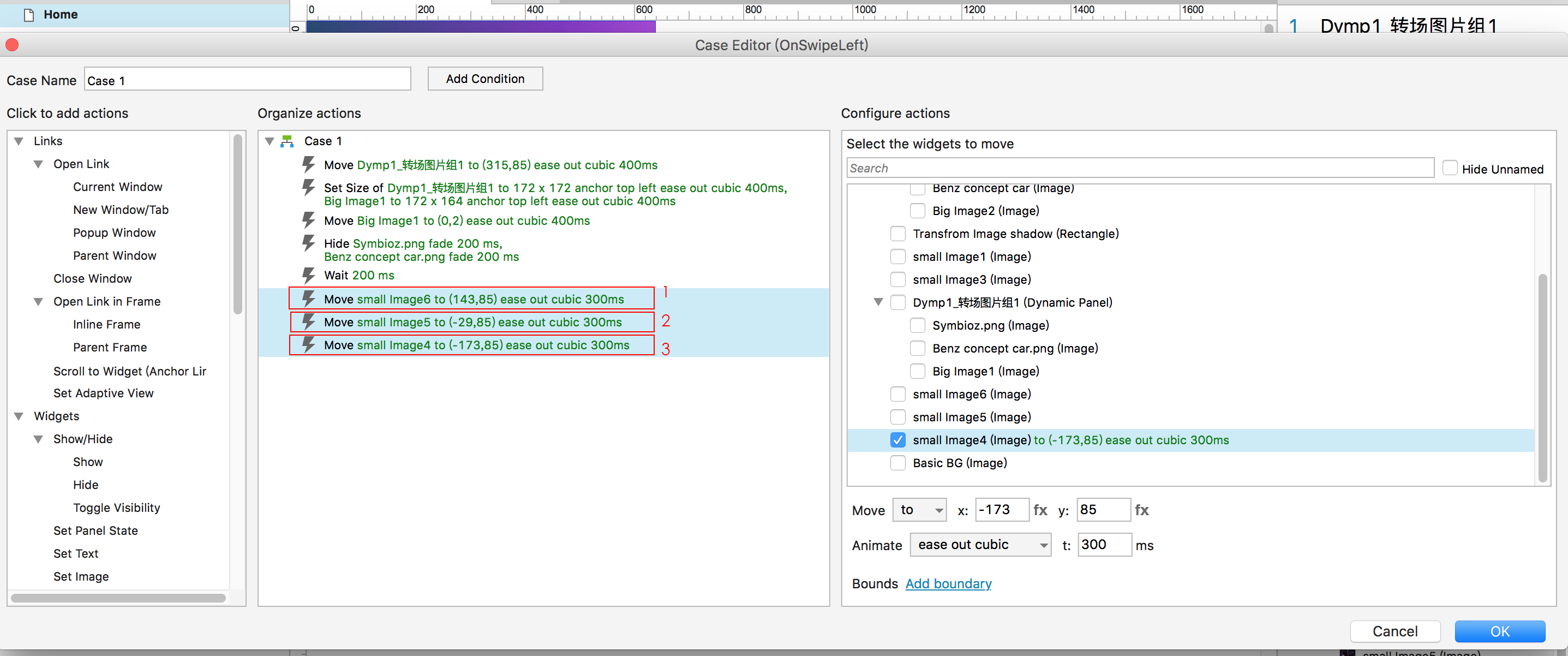
Task: Uncheck small Image4 (Image) checkbox
Action: click(898, 440)
